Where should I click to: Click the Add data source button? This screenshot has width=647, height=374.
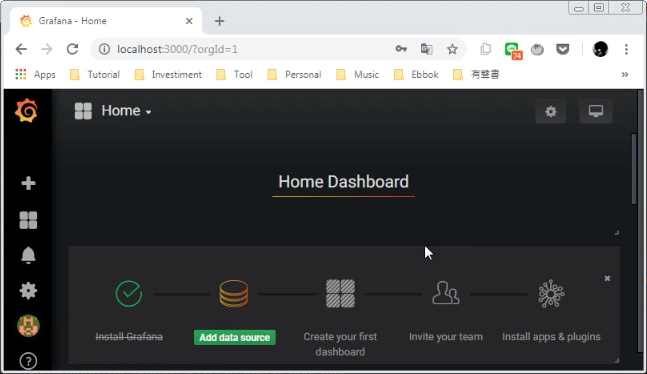[x=235, y=337]
